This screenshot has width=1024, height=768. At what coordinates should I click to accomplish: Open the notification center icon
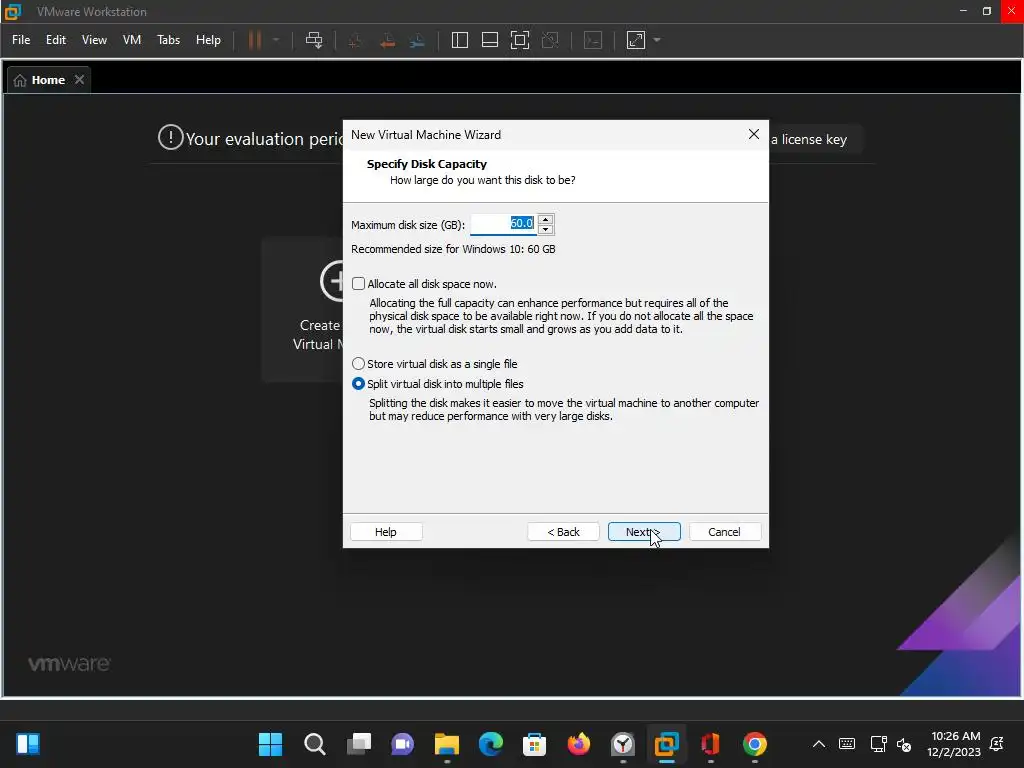(x=997, y=744)
